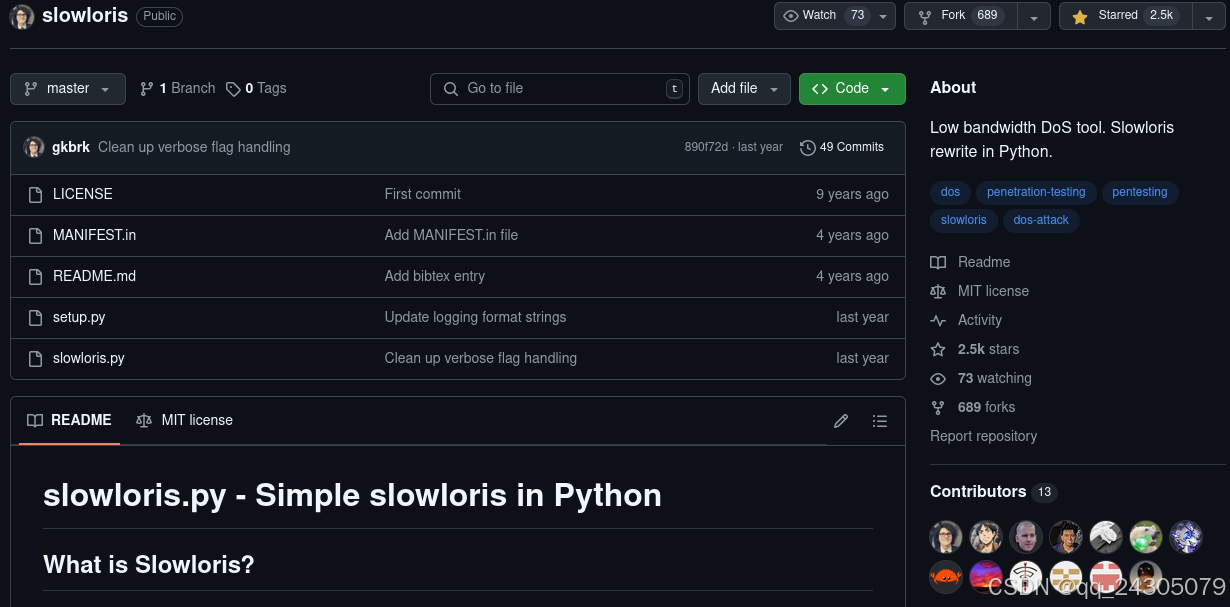Select the 'pentesting' topic tag
The height and width of the screenshot is (607, 1230).
1140,192
